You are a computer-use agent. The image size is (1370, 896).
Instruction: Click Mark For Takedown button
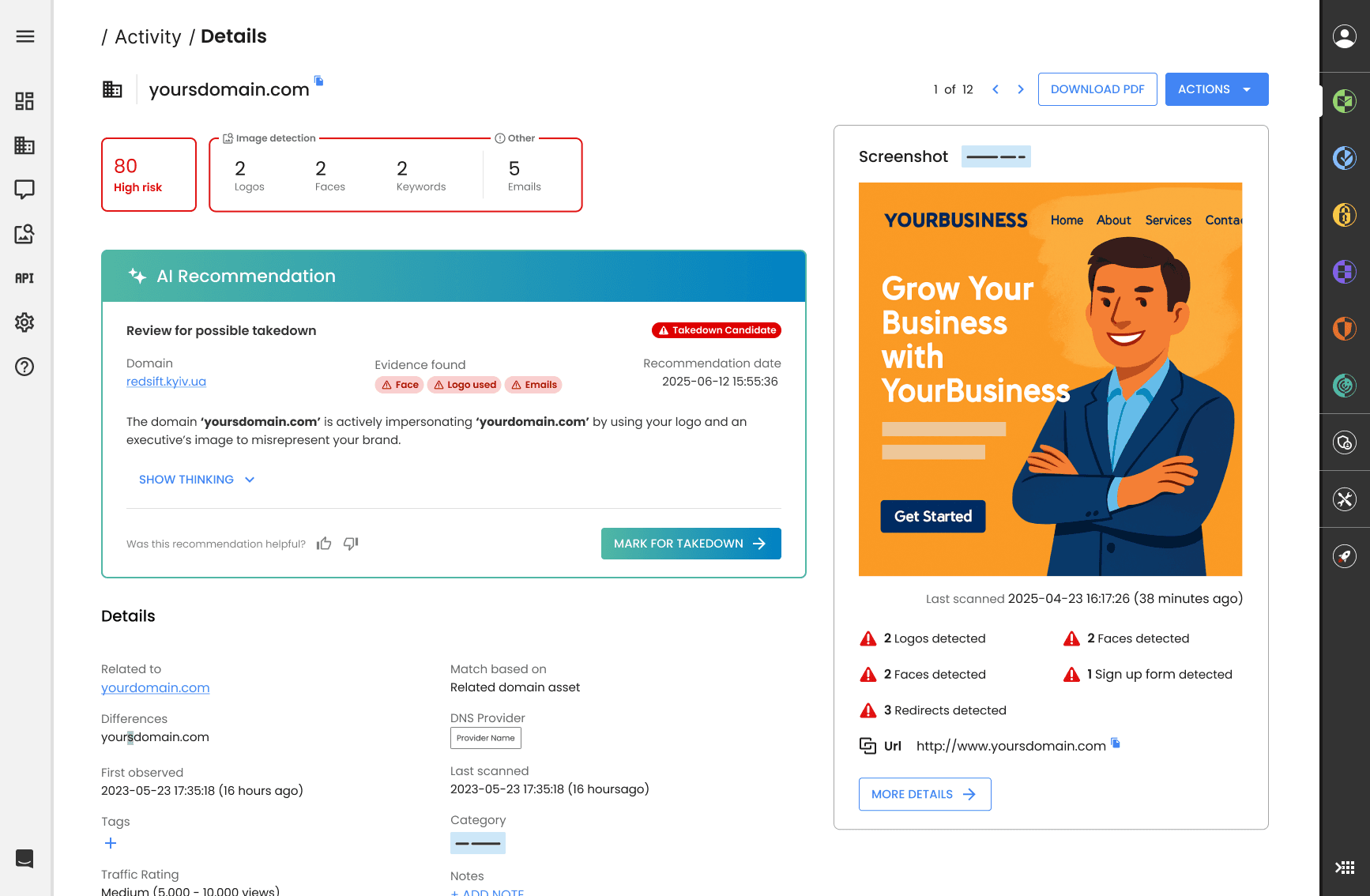(690, 544)
